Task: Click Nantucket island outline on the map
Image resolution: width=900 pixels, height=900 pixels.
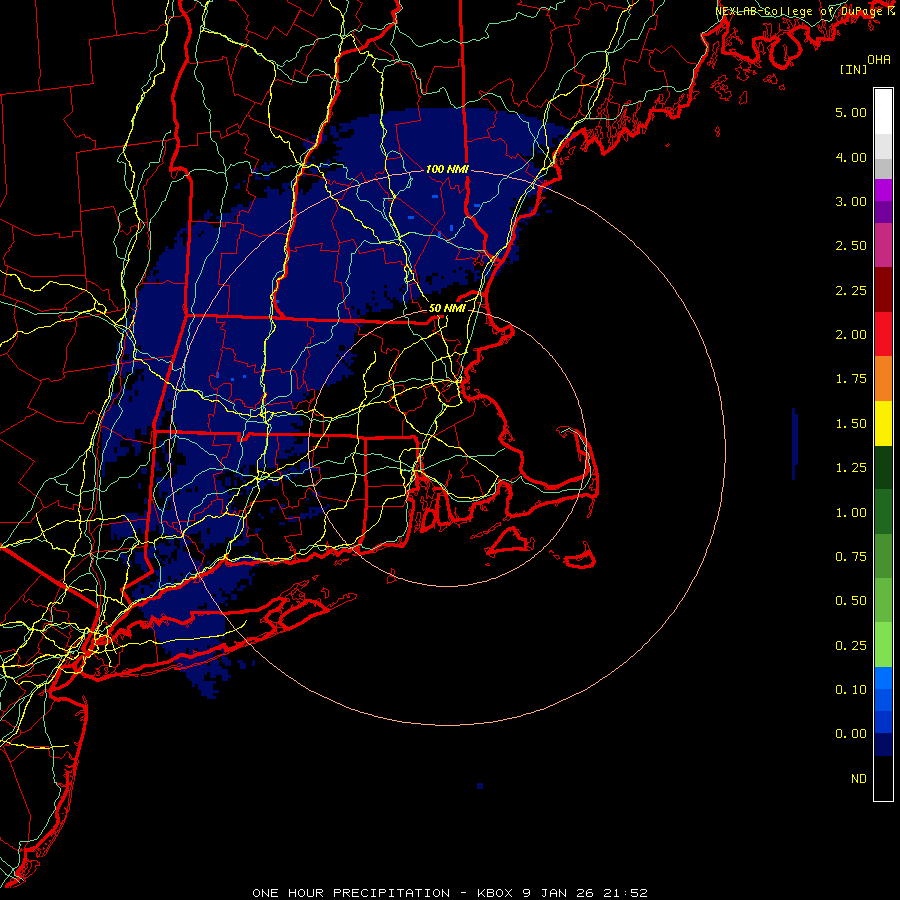Action: [x=579, y=557]
